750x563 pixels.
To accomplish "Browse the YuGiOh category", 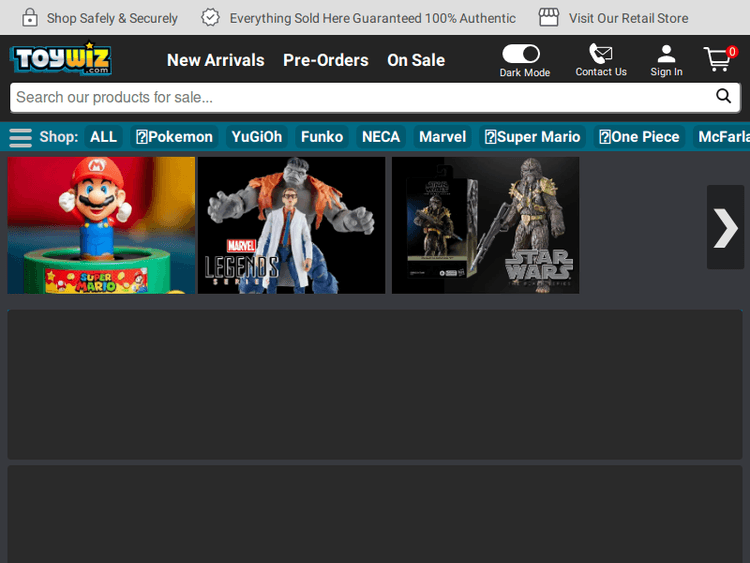I will [x=257, y=137].
